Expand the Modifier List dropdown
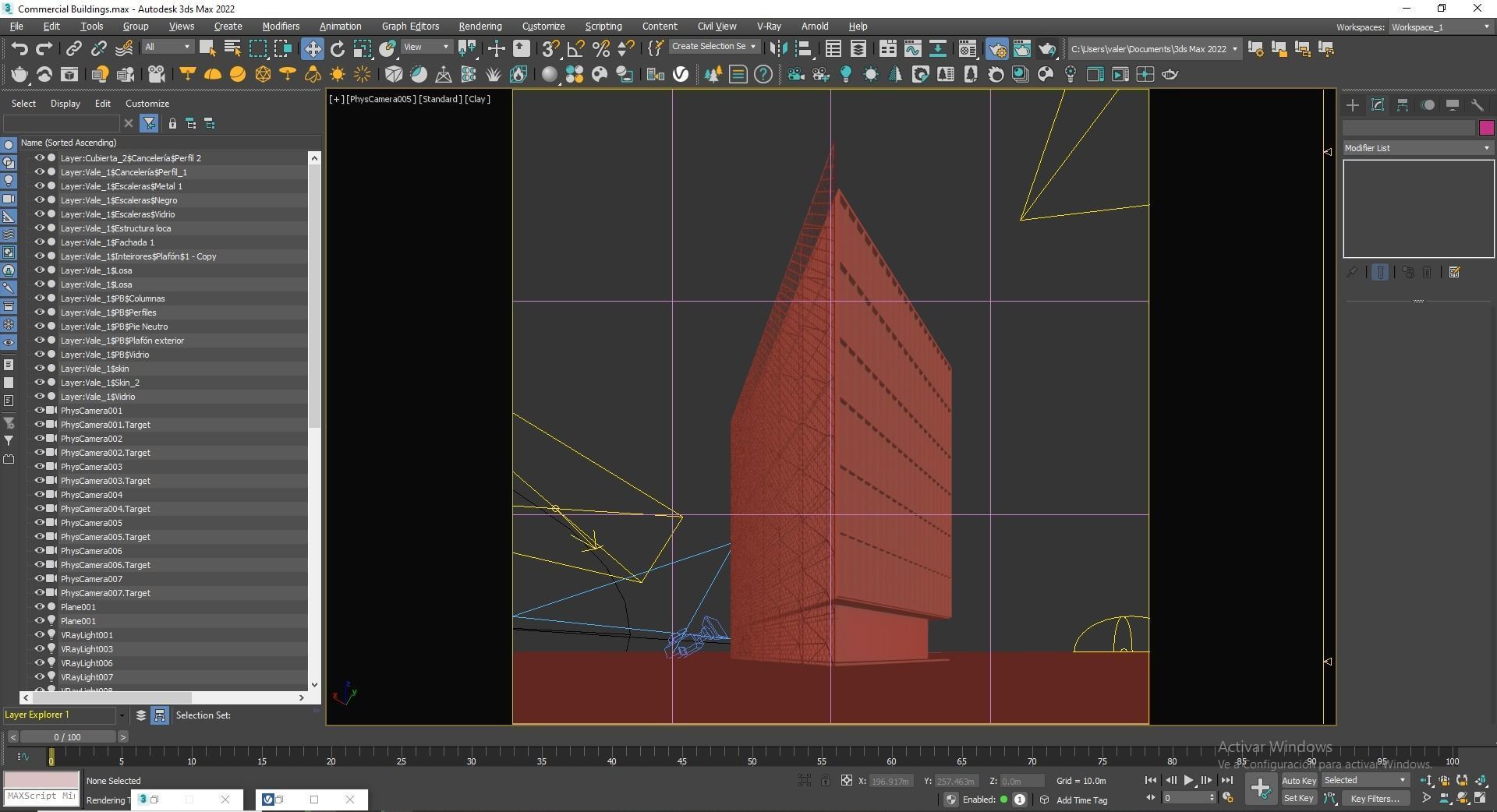The height and width of the screenshot is (812, 1497). 1417,148
